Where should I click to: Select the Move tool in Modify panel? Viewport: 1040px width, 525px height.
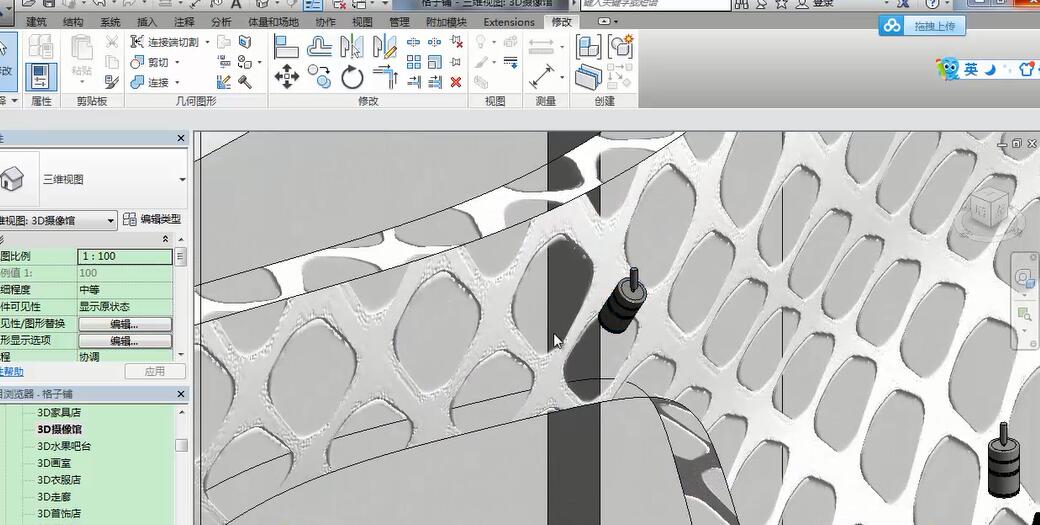point(287,77)
